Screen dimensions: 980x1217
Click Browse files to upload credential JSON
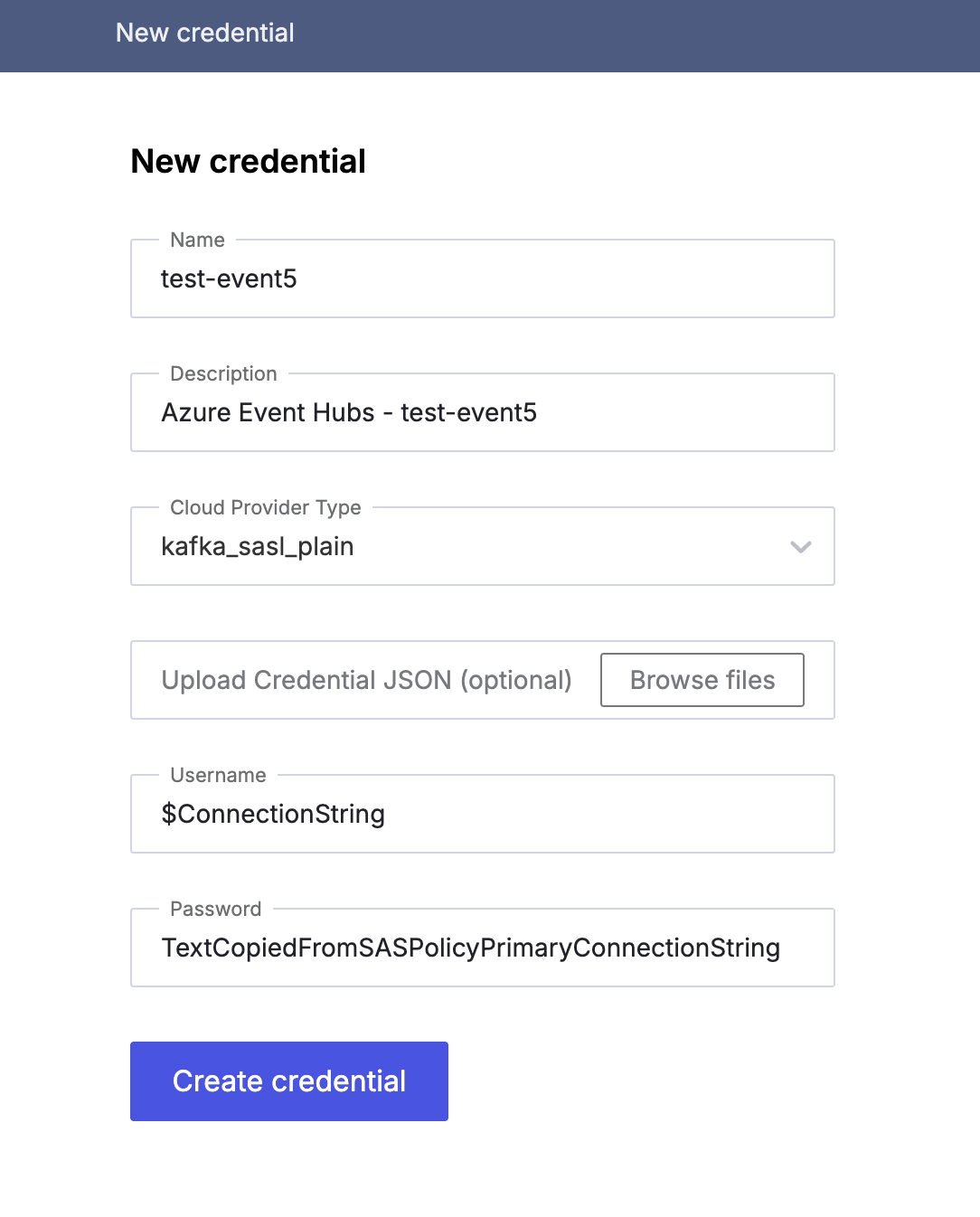[702, 680]
